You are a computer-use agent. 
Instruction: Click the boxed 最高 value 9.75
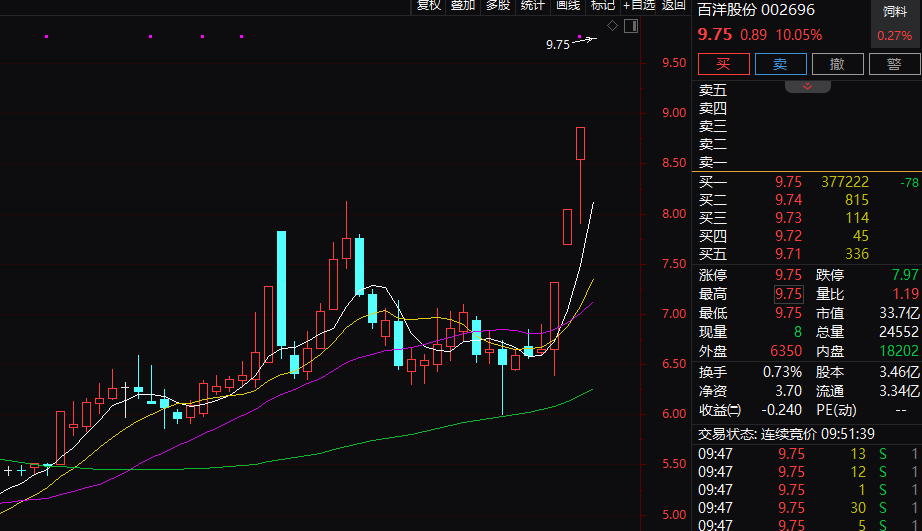[789, 294]
